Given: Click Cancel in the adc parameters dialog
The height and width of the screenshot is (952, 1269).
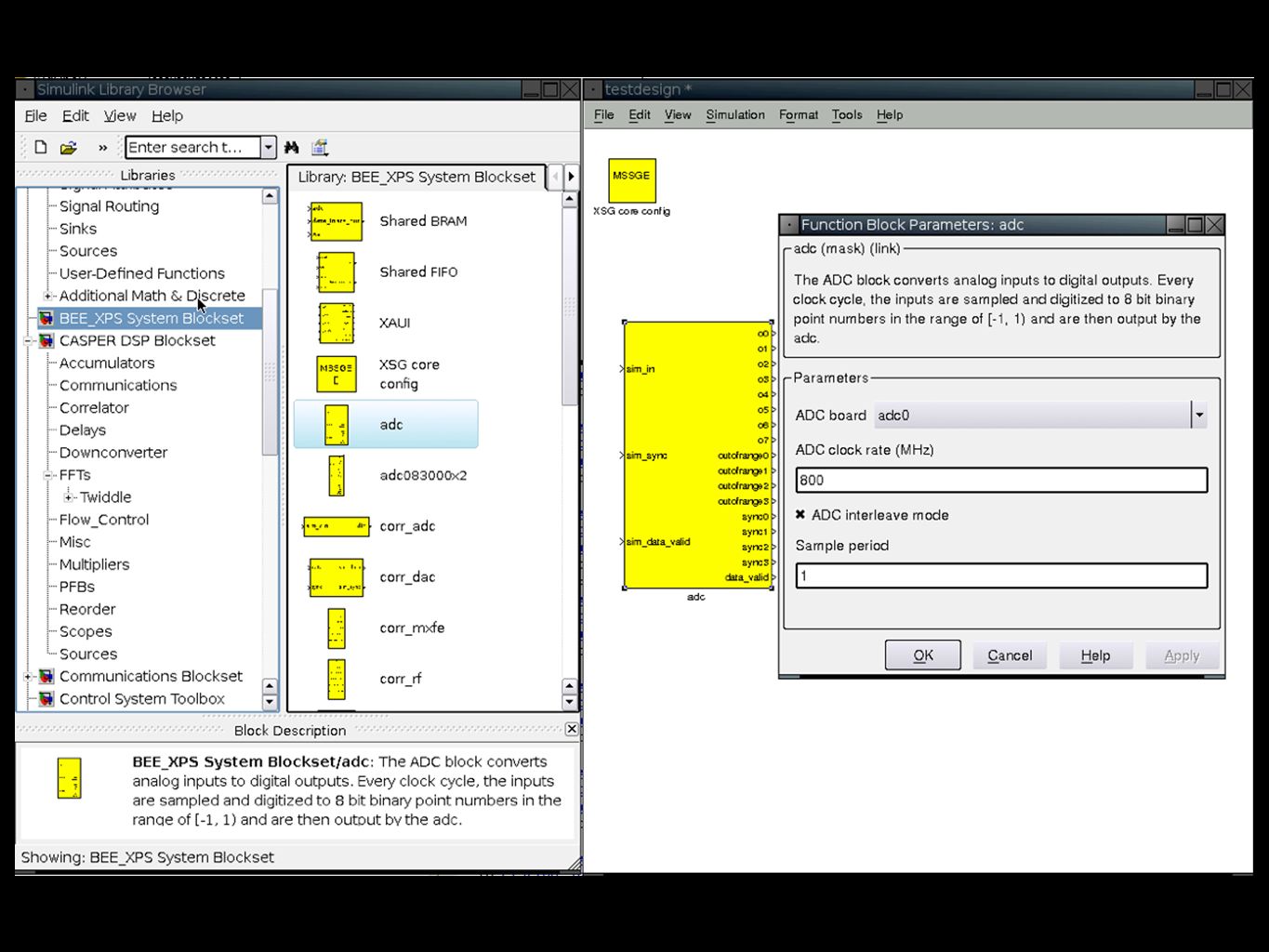Looking at the screenshot, I should pyautogui.click(x=1010, y=655).
